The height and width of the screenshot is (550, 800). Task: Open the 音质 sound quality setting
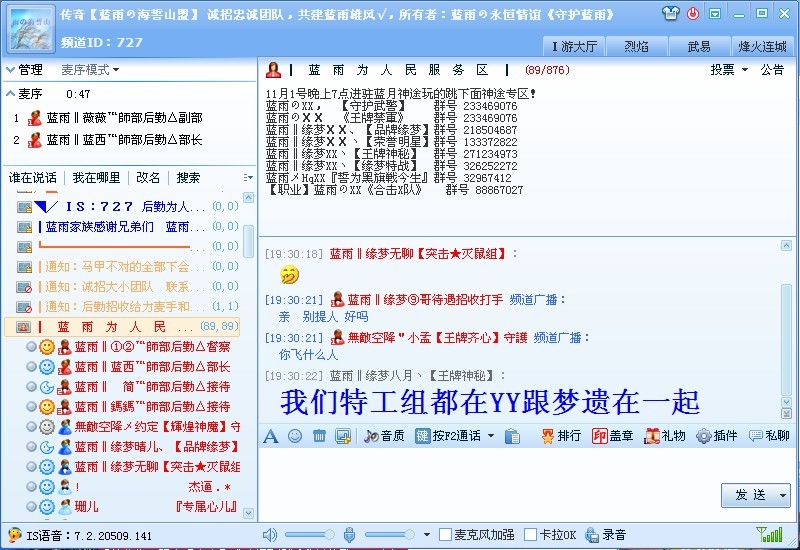(384, 436)
